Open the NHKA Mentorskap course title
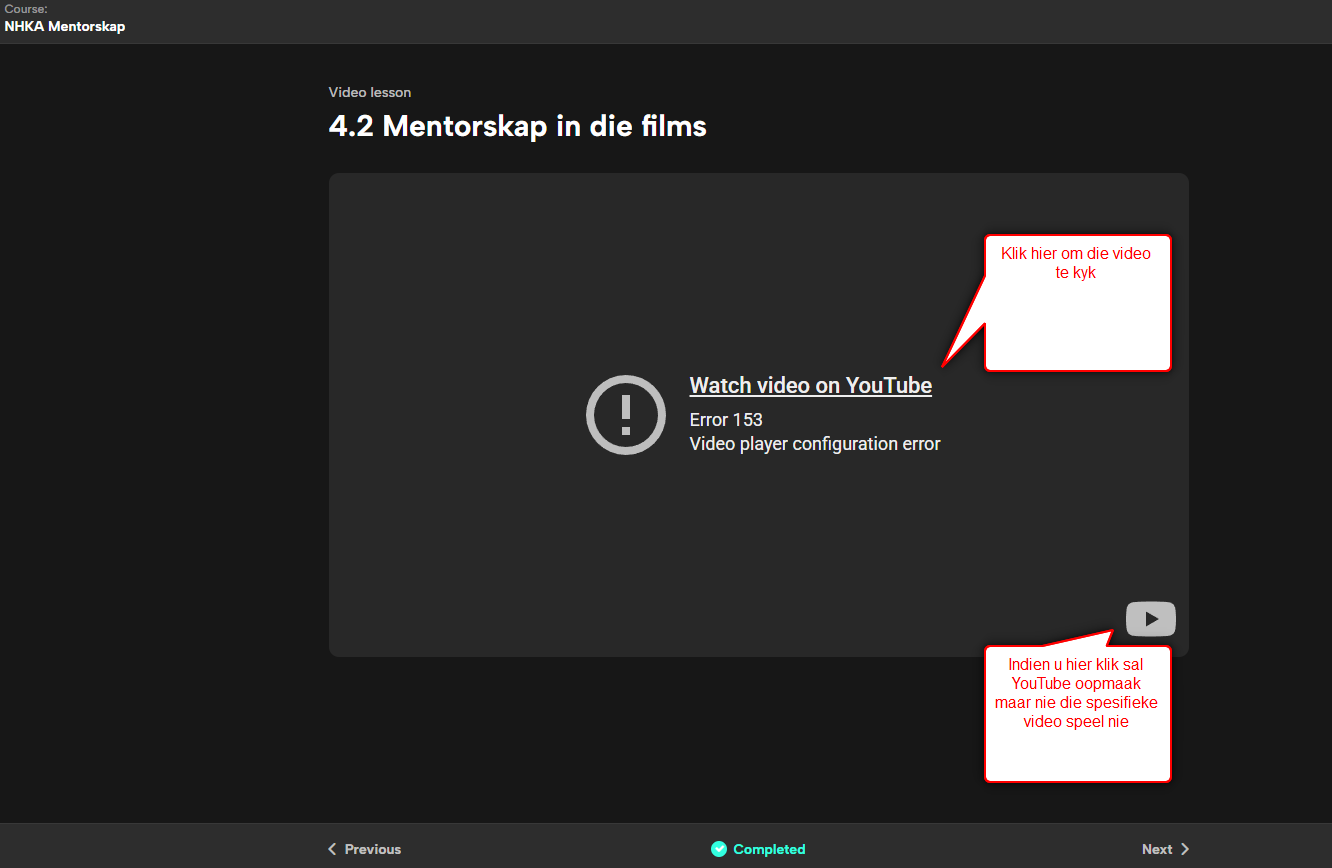 tap(65, 27)
